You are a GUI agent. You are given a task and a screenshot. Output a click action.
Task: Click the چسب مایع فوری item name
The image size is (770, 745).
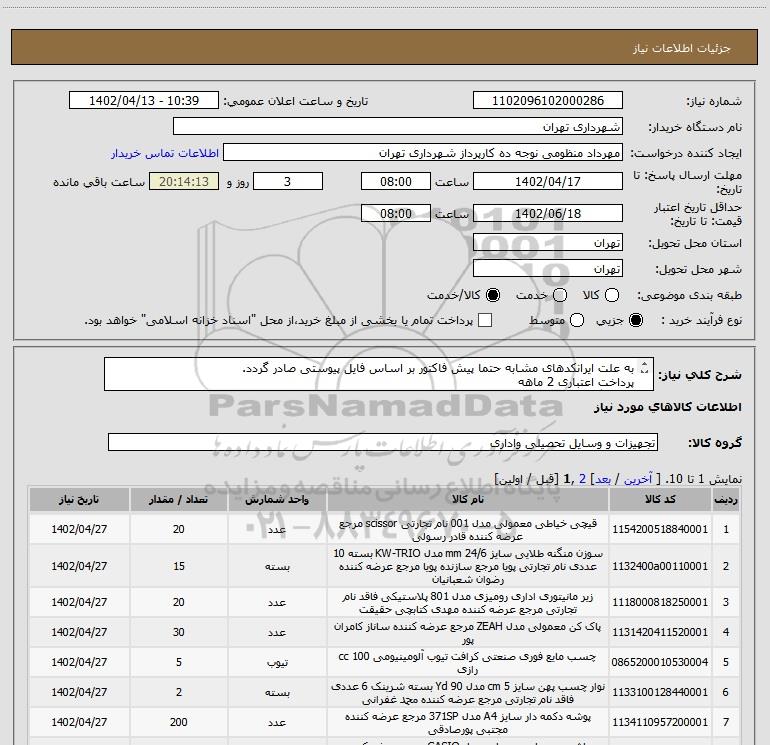[x=468, y=662]
